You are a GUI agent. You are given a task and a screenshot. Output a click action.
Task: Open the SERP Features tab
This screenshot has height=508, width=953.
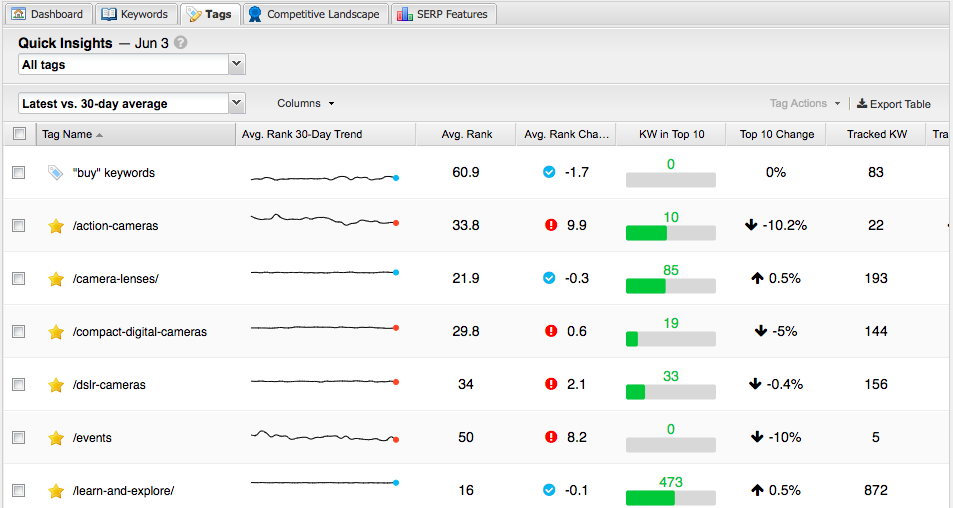444,14
